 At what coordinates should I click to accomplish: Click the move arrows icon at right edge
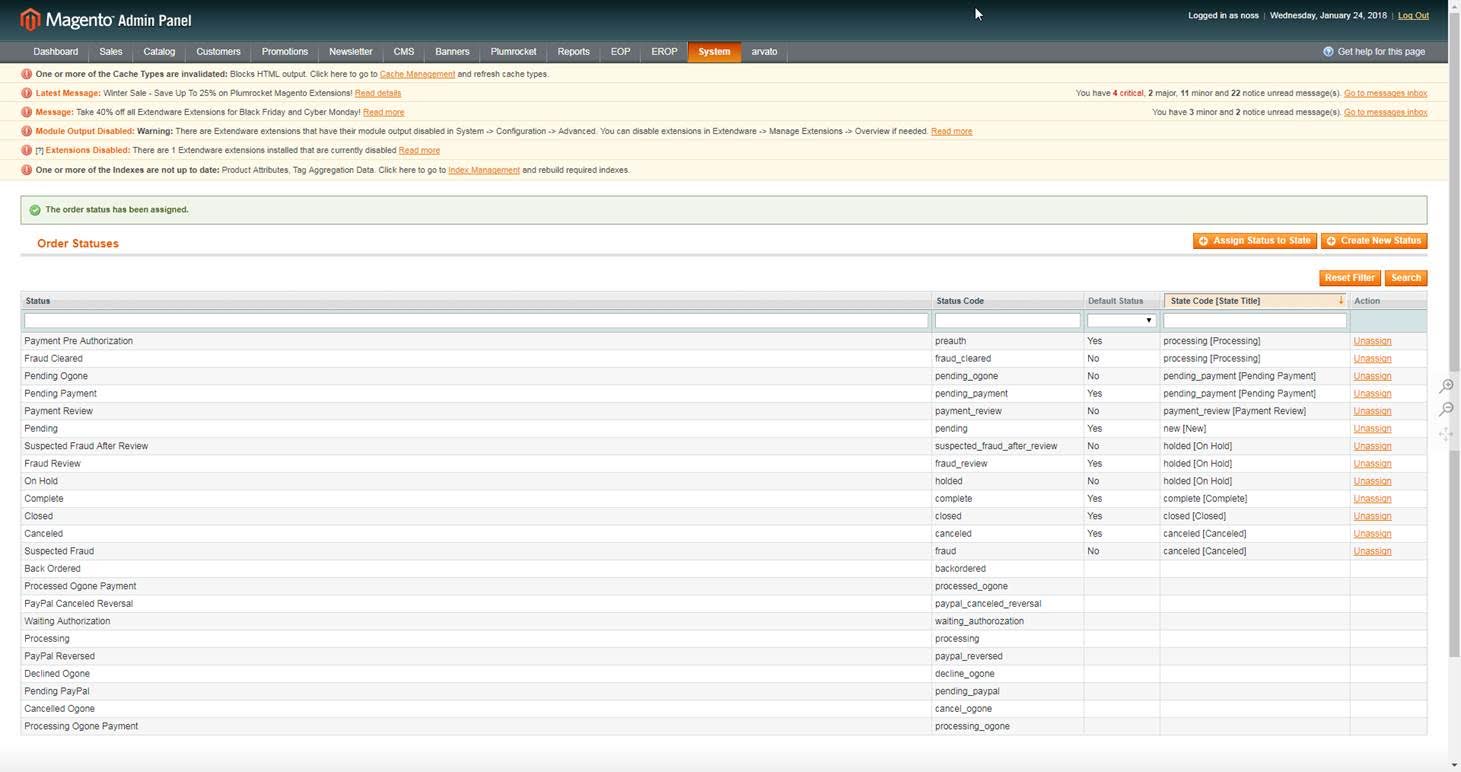[x=1446, y=434]
